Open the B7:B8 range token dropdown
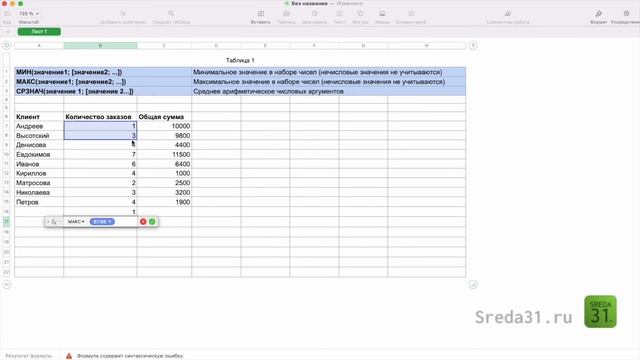This screenshot has height=360, width=640. [102, 222]
